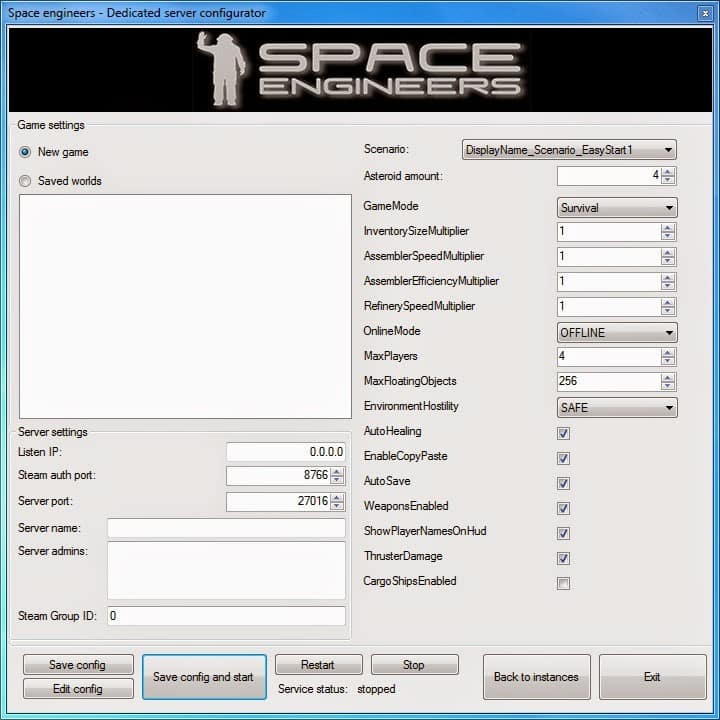720x720 pixels.
Task: Click the Listen IP field
Action: coord(286,452)
